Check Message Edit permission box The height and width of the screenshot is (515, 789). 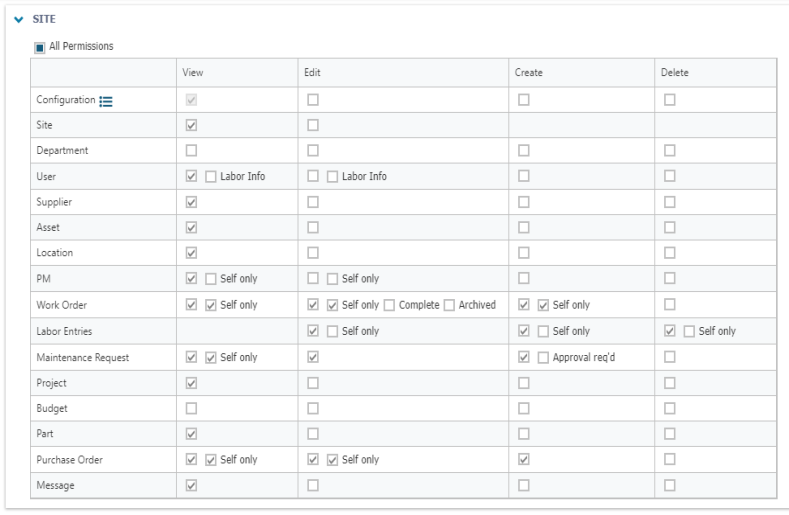tap(313, 485)
